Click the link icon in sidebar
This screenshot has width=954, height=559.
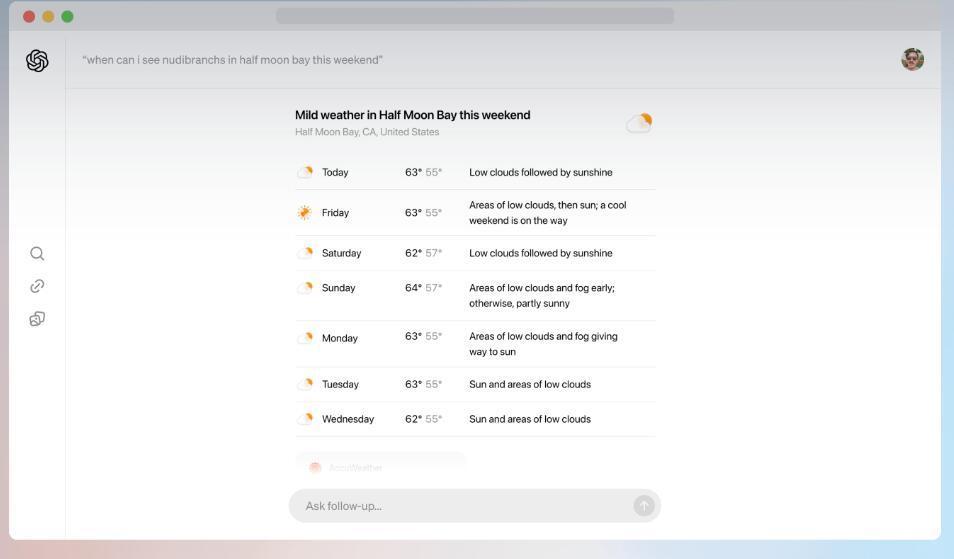coord(37,286)
